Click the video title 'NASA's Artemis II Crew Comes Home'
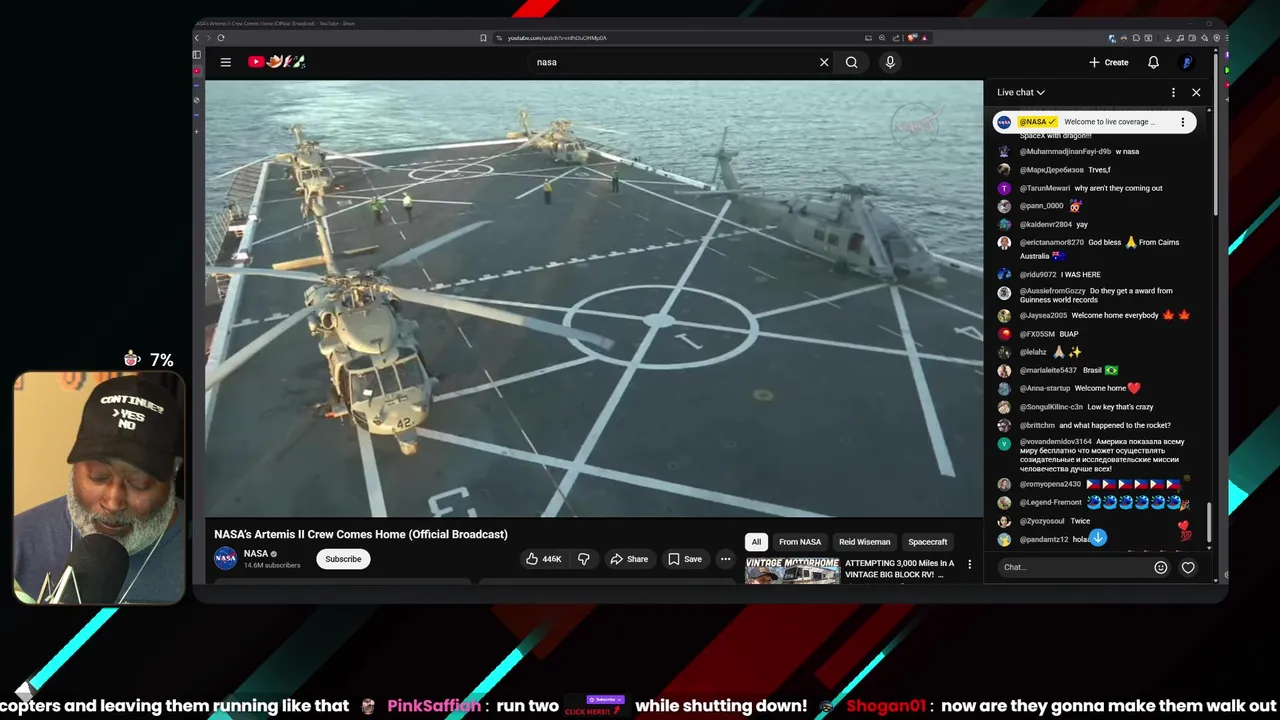This screenshot has width=1280, height=720. [361, 534]
